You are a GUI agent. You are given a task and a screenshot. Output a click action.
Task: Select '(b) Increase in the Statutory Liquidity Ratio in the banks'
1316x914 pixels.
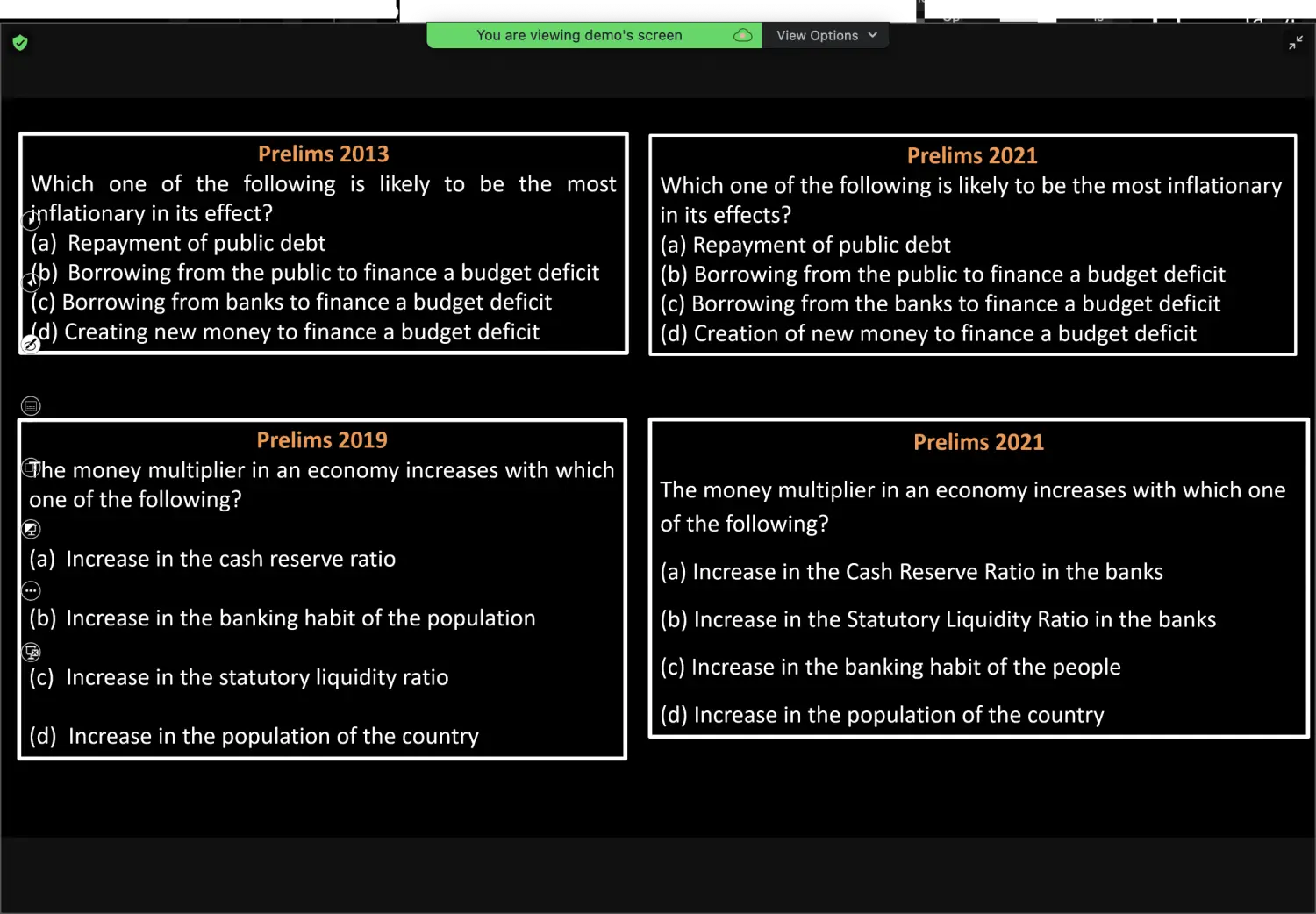click(938, 620)
